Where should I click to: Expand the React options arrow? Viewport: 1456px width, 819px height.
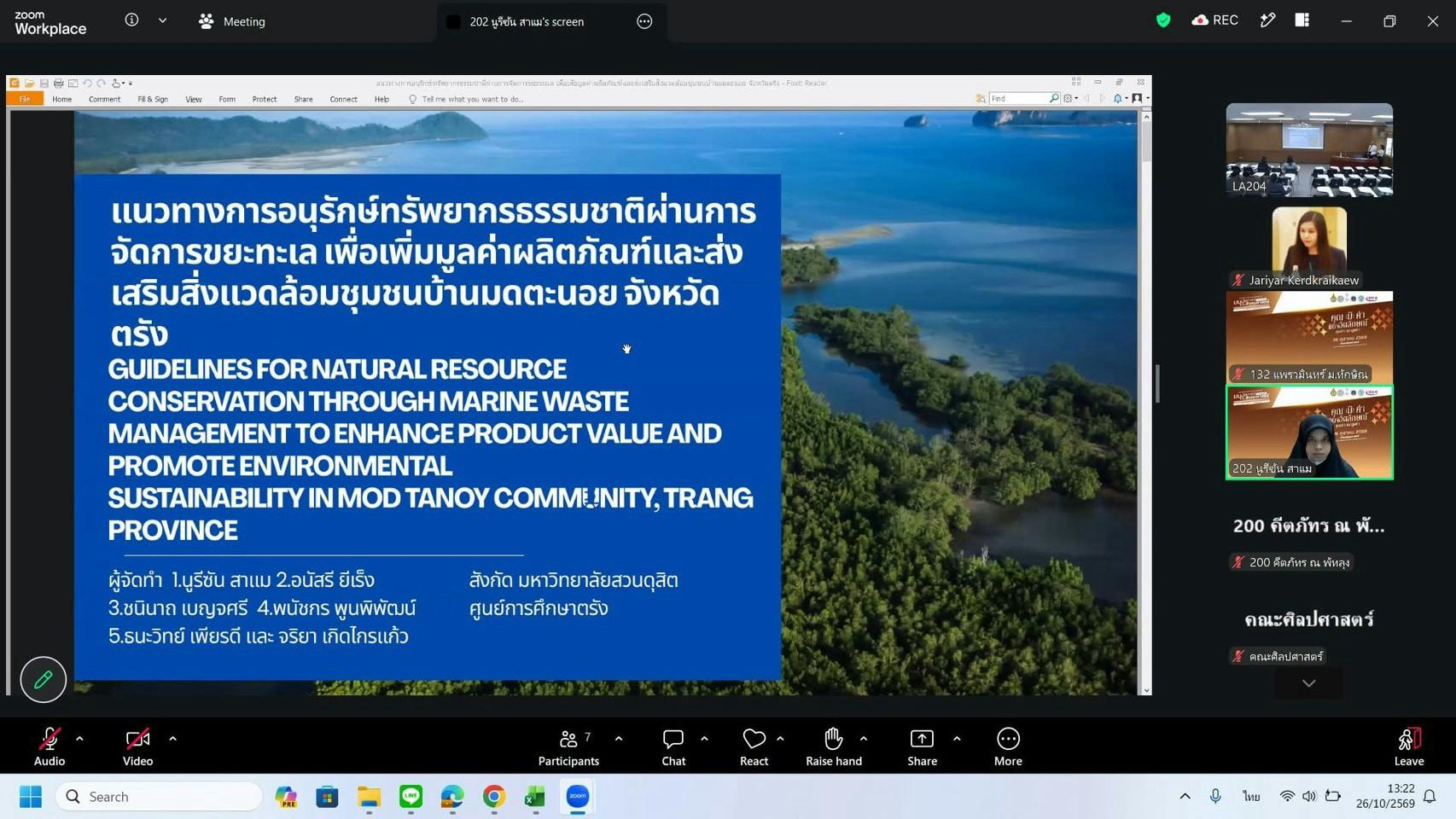coord(780,739)
